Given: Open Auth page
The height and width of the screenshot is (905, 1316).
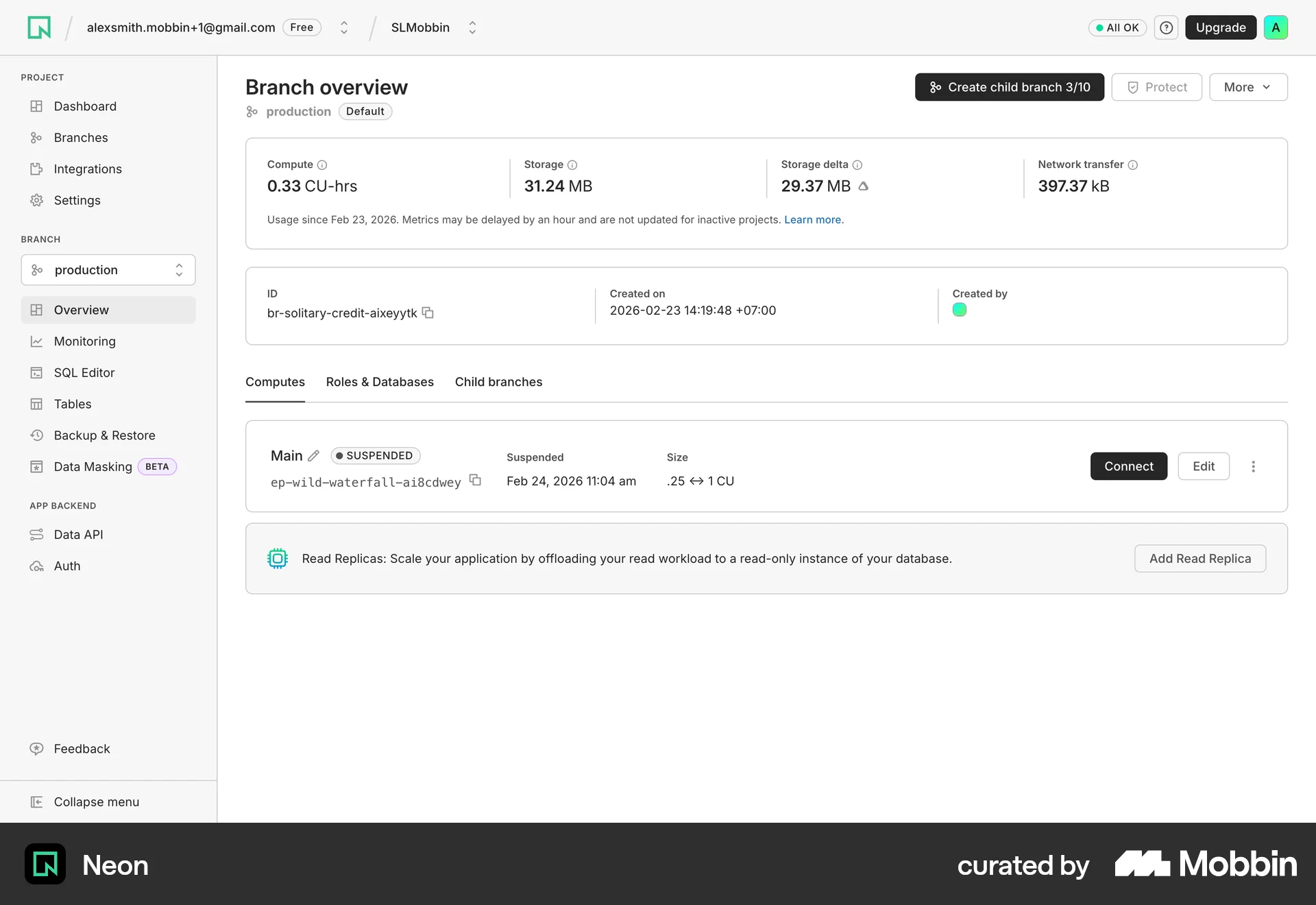Looking at the screenshot, I should (x=108, y=566).
